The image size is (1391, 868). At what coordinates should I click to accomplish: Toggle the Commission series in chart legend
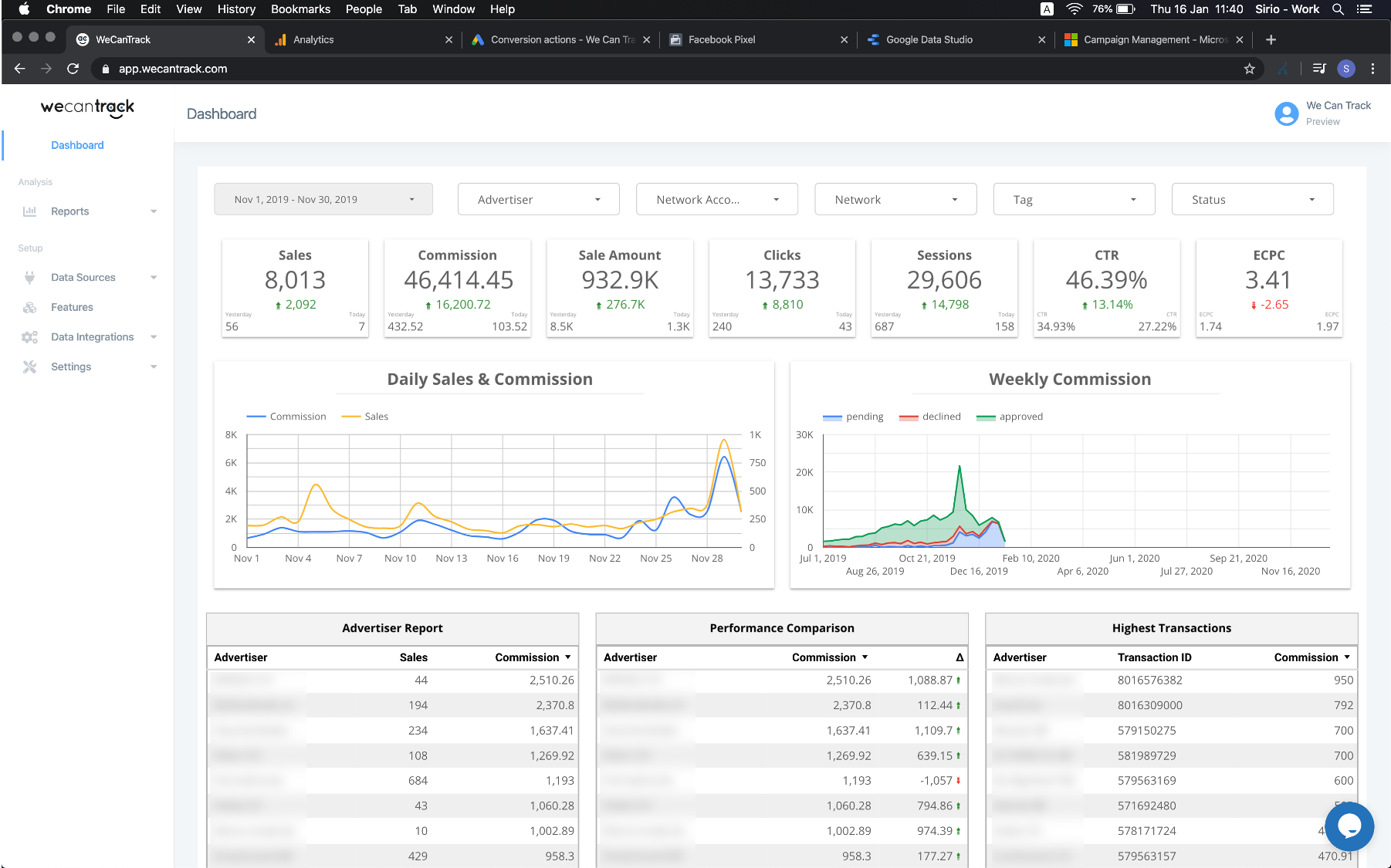pos(297,417)
